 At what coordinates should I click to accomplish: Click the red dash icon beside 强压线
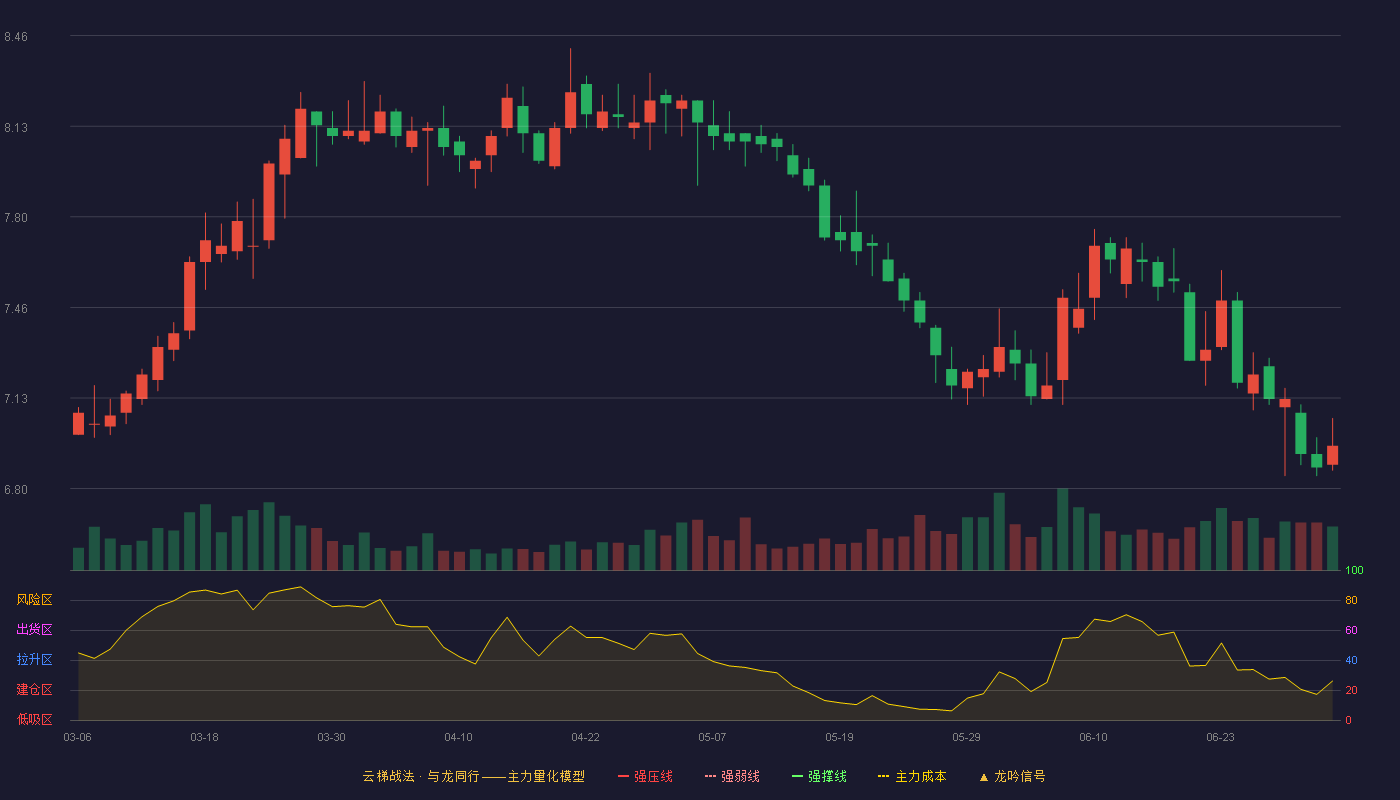(623, 776)
